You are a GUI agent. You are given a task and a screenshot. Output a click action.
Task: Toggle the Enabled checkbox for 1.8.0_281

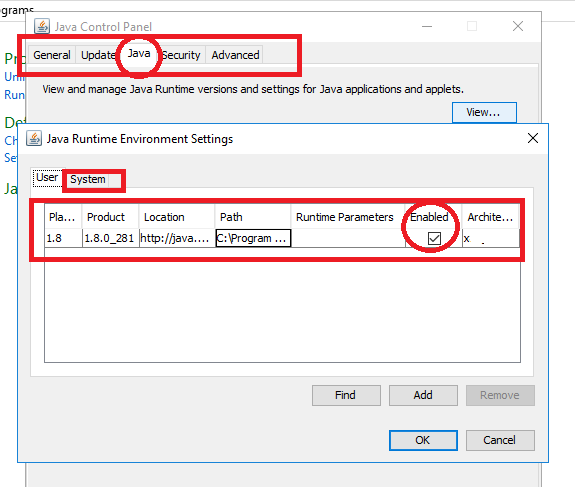pyautogui.click(x=434, y=238)
